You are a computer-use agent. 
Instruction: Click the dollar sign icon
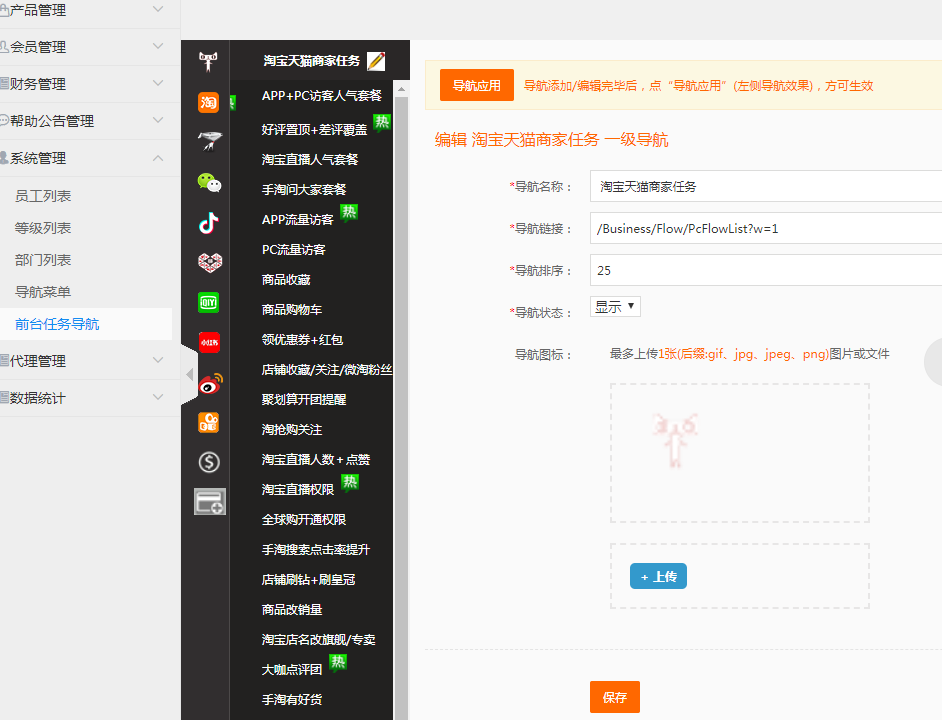pyautogui.click(x=208, y=462)
